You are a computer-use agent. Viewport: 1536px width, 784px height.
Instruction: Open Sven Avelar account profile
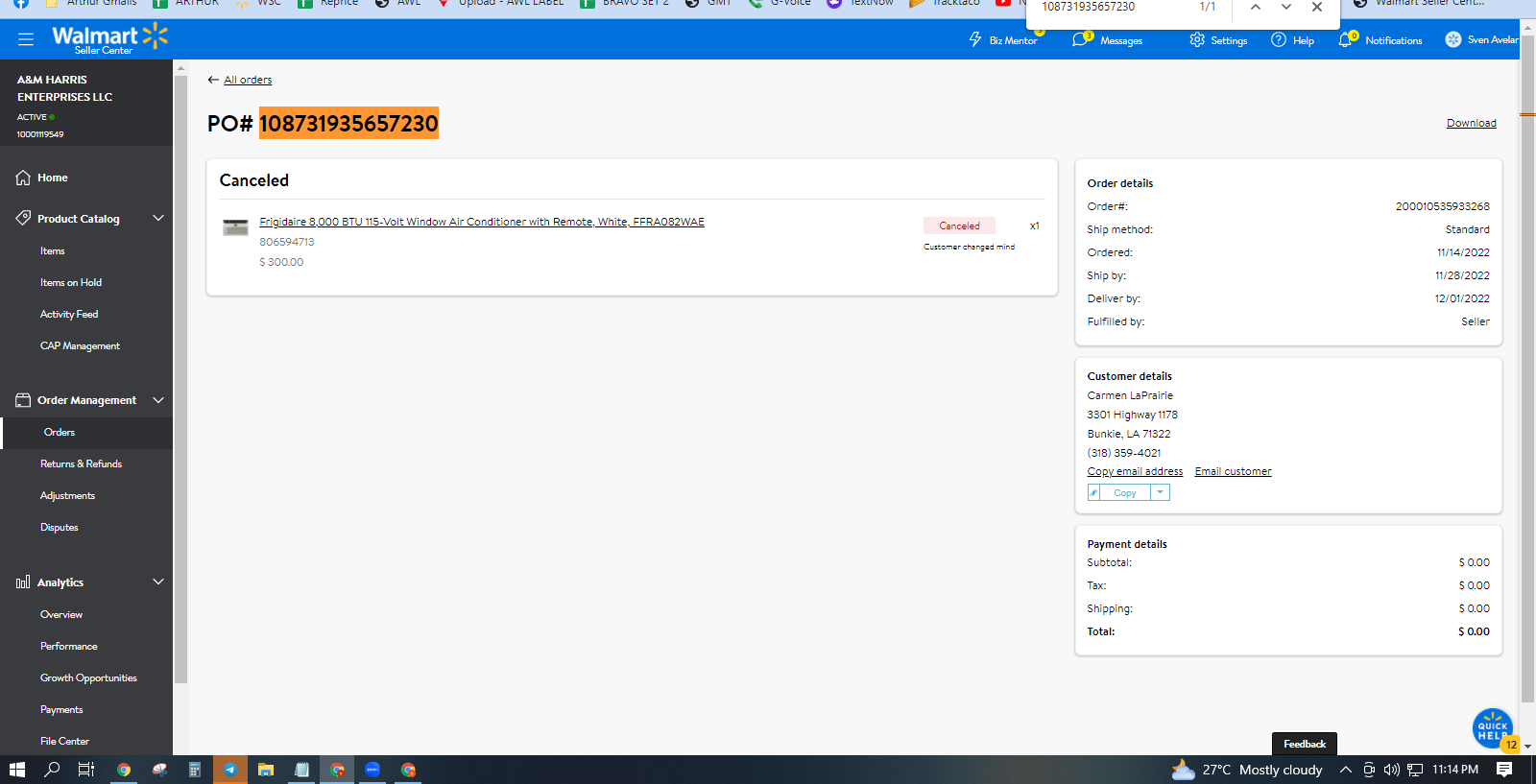click(1482, 40)
